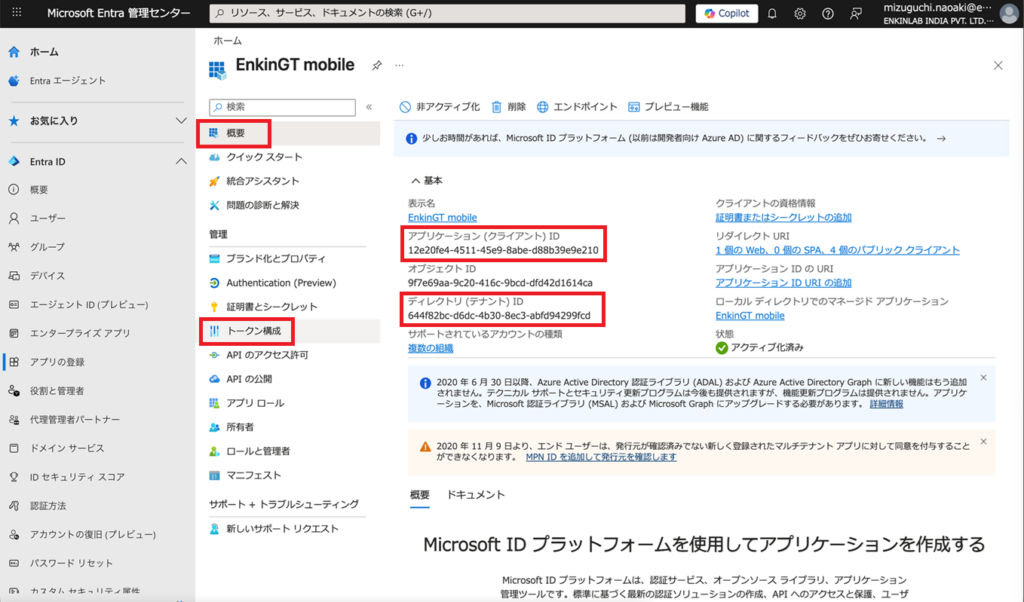Viewport: 1024px width, 602px height.
Task: Select 証明書とシークレット menu item
Action: [x=271, y=307]
